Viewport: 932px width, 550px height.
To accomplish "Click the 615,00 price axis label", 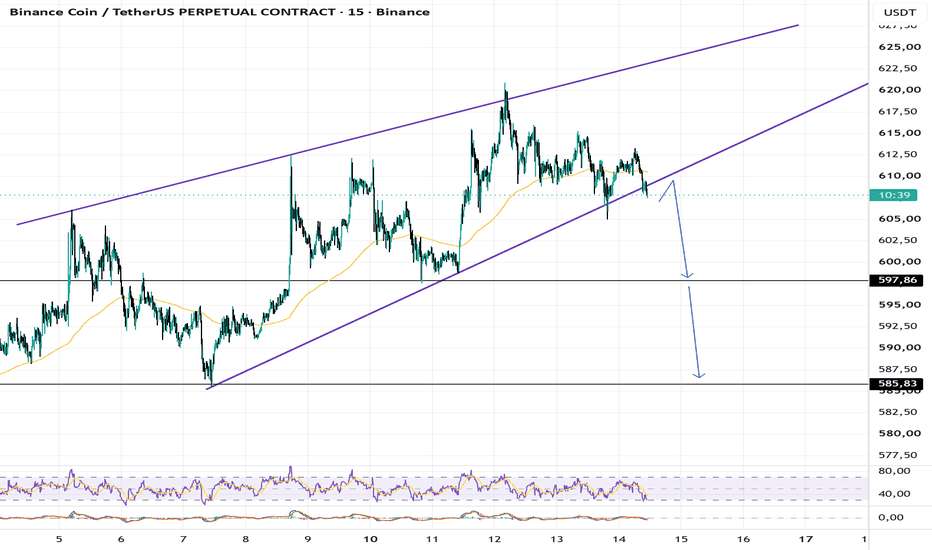I will [x=899, y=133].
